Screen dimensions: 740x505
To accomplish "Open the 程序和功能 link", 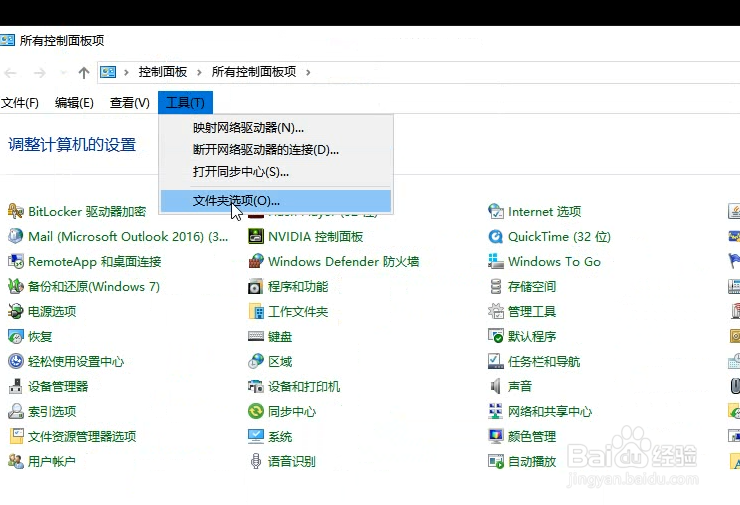I will (x=298, y=286).
